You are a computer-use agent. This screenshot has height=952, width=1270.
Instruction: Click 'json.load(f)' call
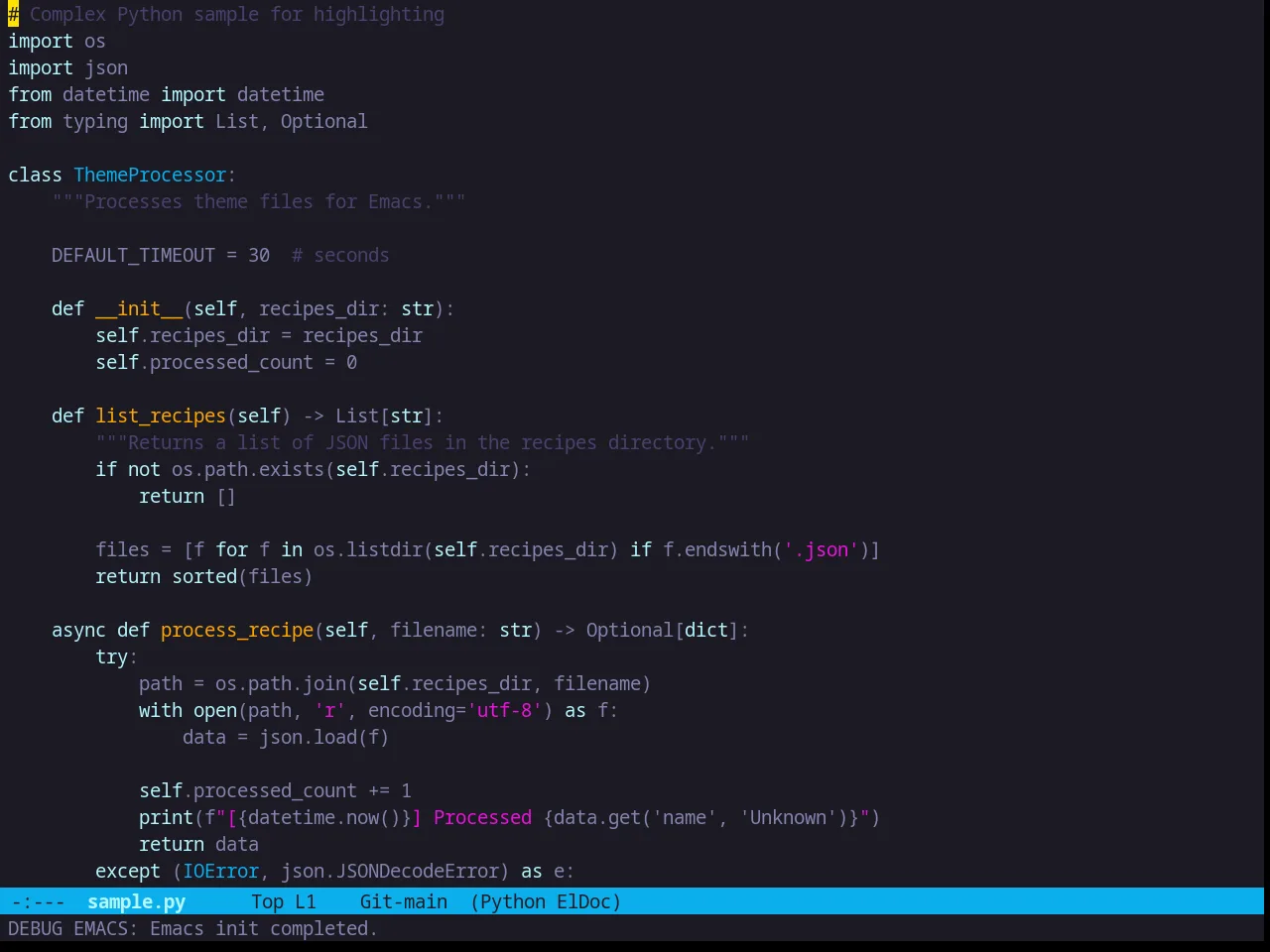(324, 737)
